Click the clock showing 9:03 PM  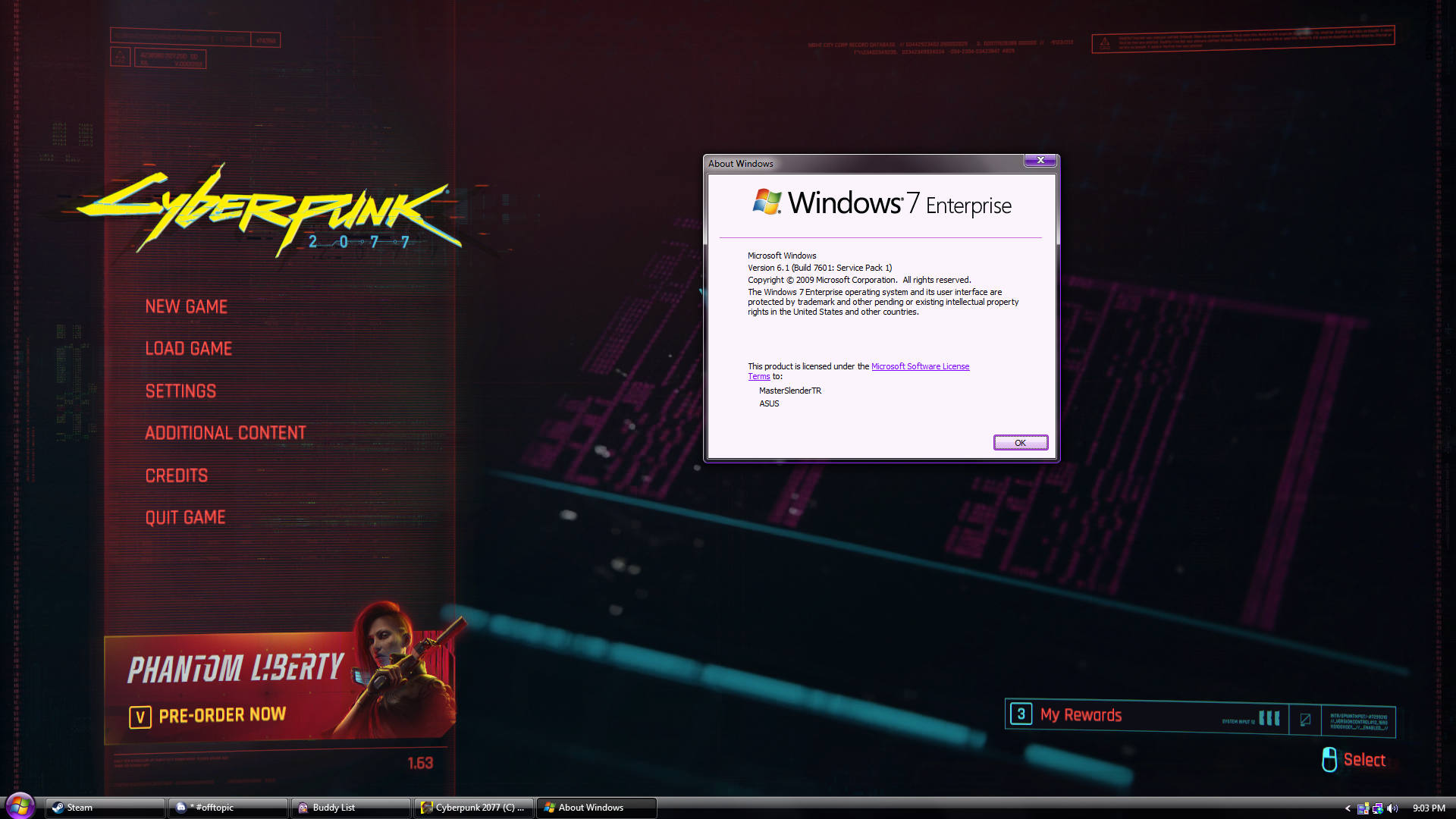click(x=1429, y=808)
